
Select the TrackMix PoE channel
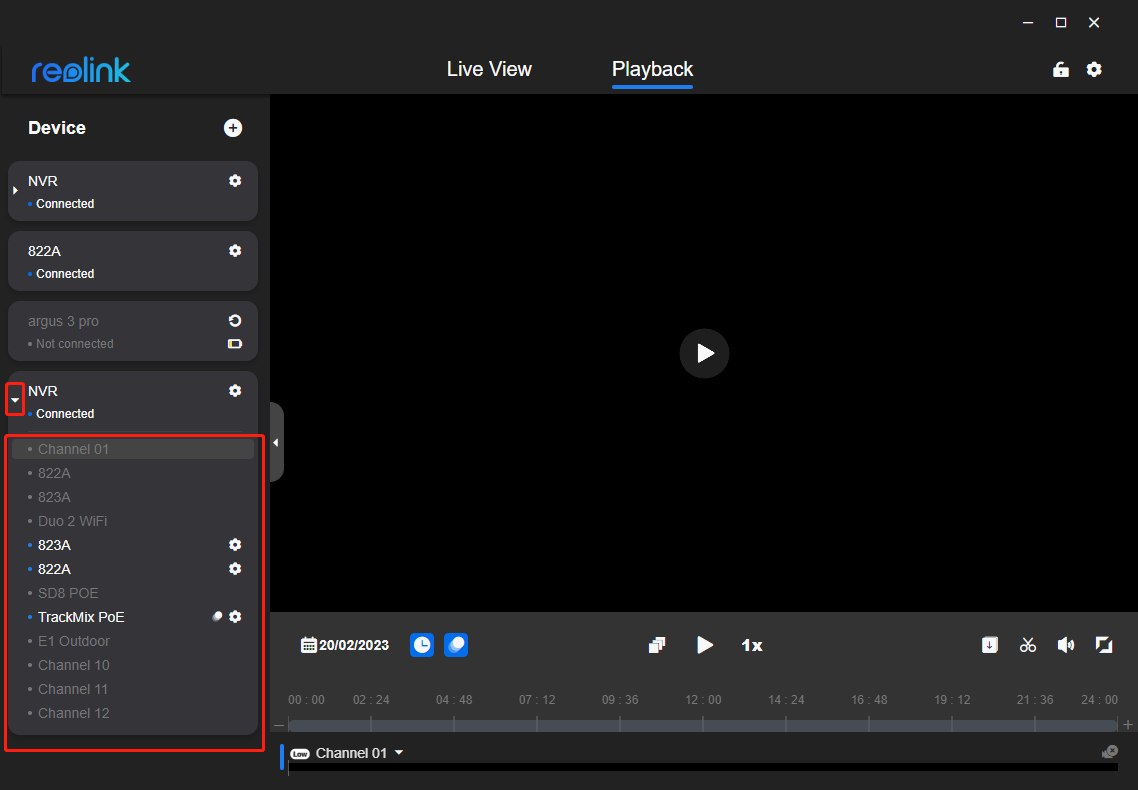pos(81,617)
